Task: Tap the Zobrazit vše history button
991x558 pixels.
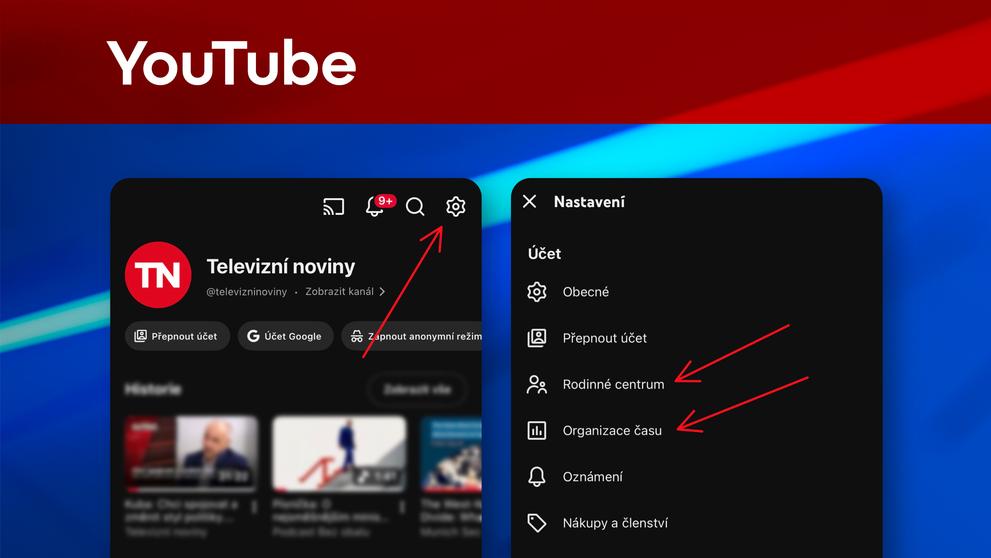Action: point(417,389)
